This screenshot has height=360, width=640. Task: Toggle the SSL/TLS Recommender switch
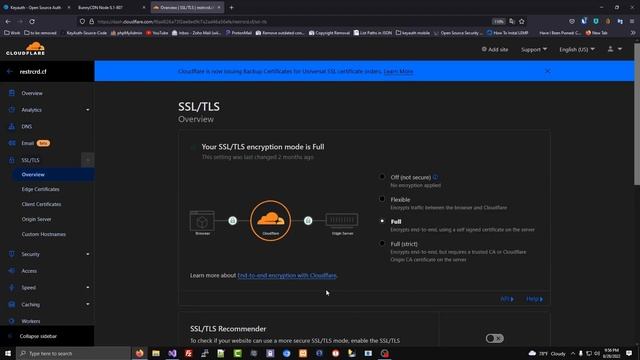click(495, 338)
